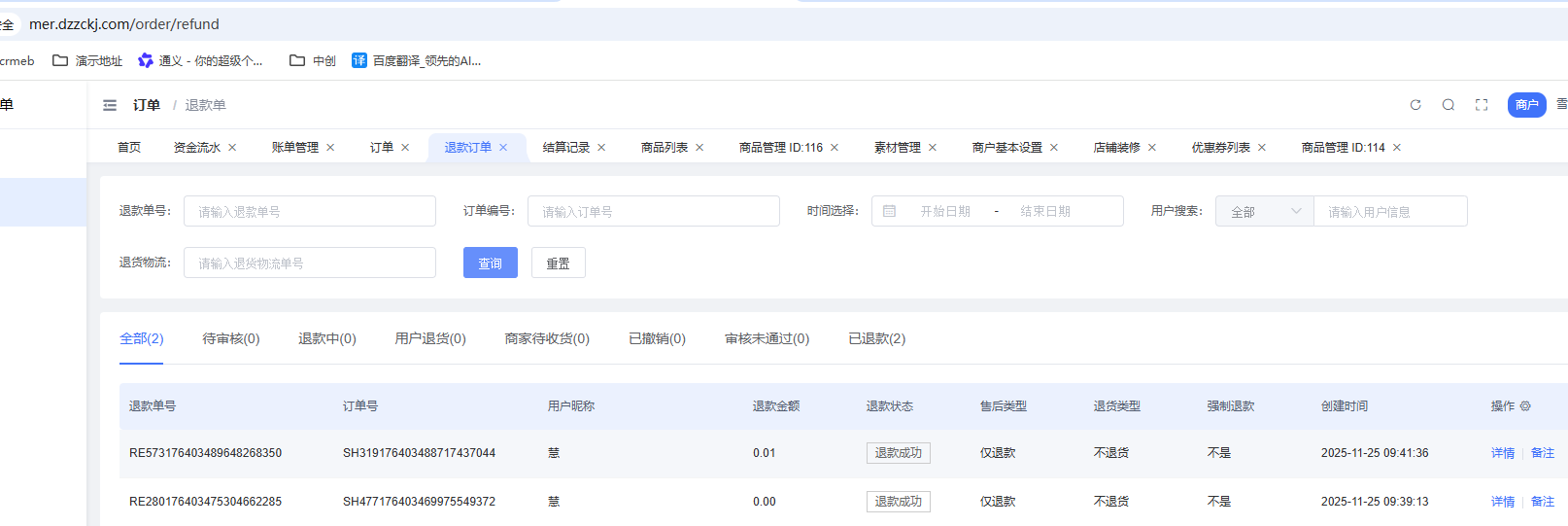The height and width of the screenshot is (526, 1568).
Task: Toggle fullscreen mode icon
Action: (x=1482, y=105)
